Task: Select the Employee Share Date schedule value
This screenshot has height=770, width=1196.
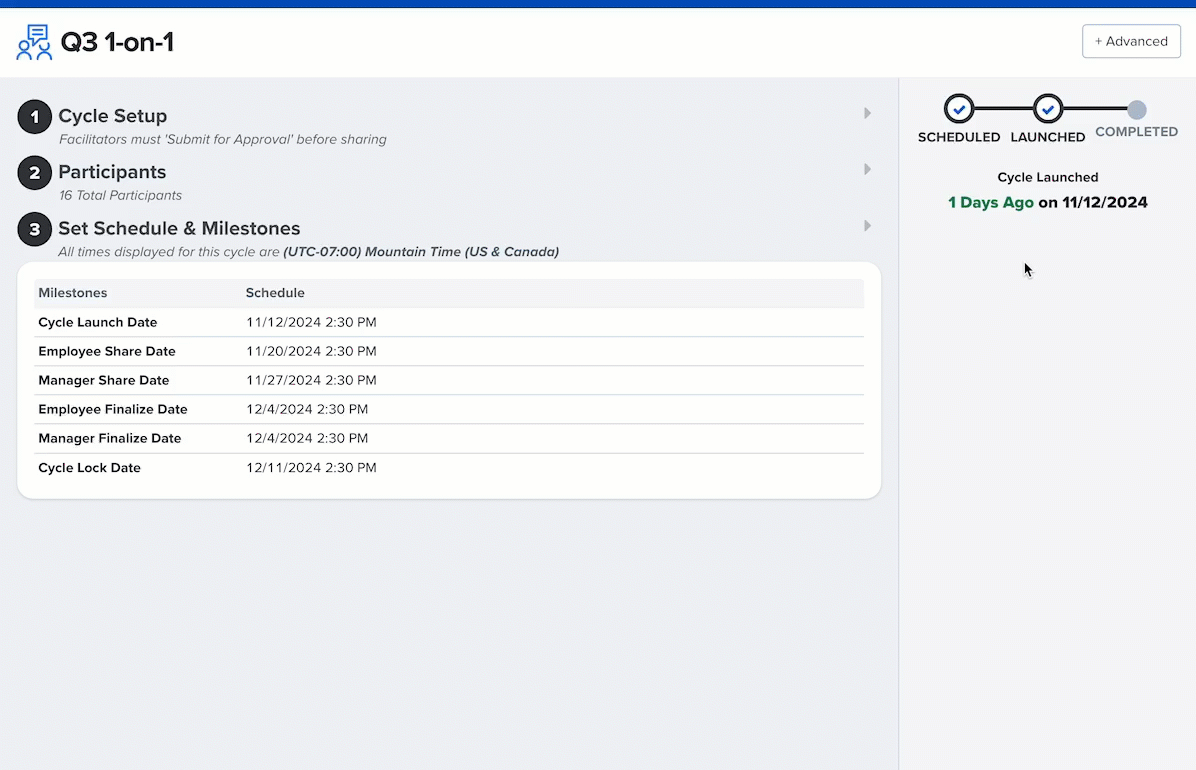Action: coord(311,351)
